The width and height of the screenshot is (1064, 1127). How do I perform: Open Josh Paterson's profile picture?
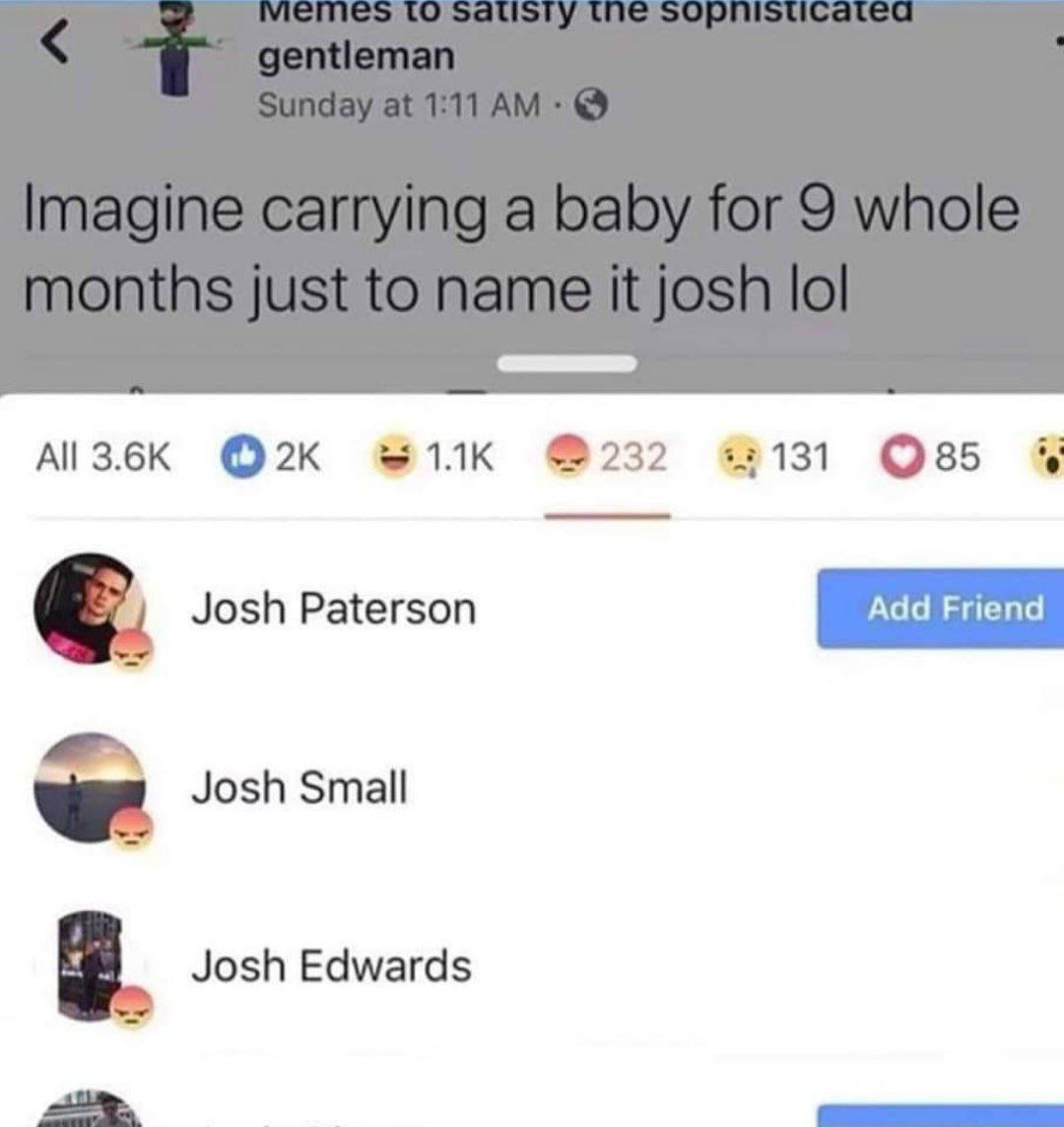click(x=90, y=608)
